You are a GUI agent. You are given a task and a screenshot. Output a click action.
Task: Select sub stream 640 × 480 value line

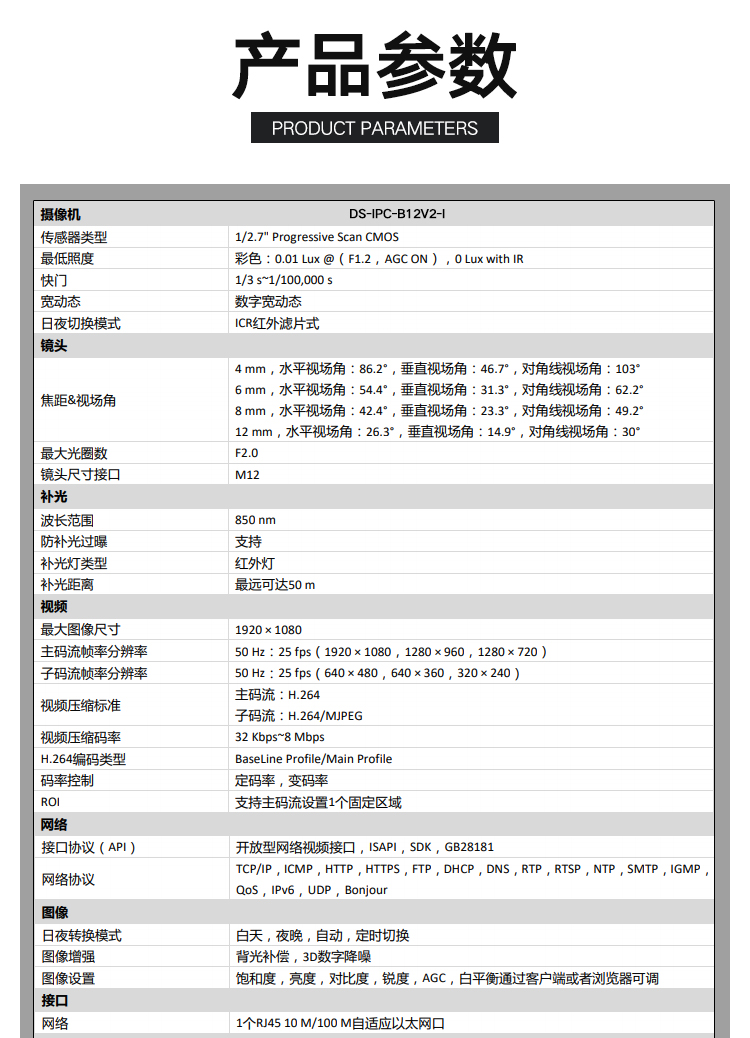378,673
